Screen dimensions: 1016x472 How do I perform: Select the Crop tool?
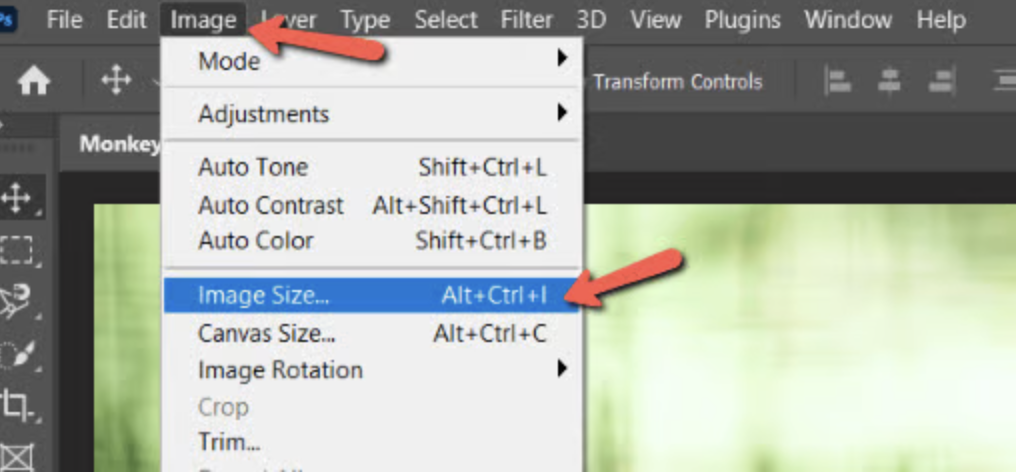(x=17, y=405)
